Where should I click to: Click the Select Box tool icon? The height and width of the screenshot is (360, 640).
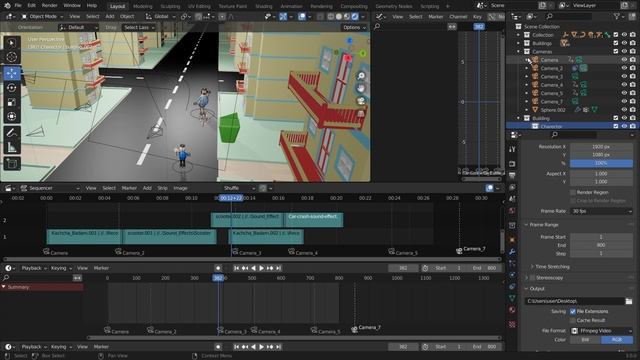[11, 42]
